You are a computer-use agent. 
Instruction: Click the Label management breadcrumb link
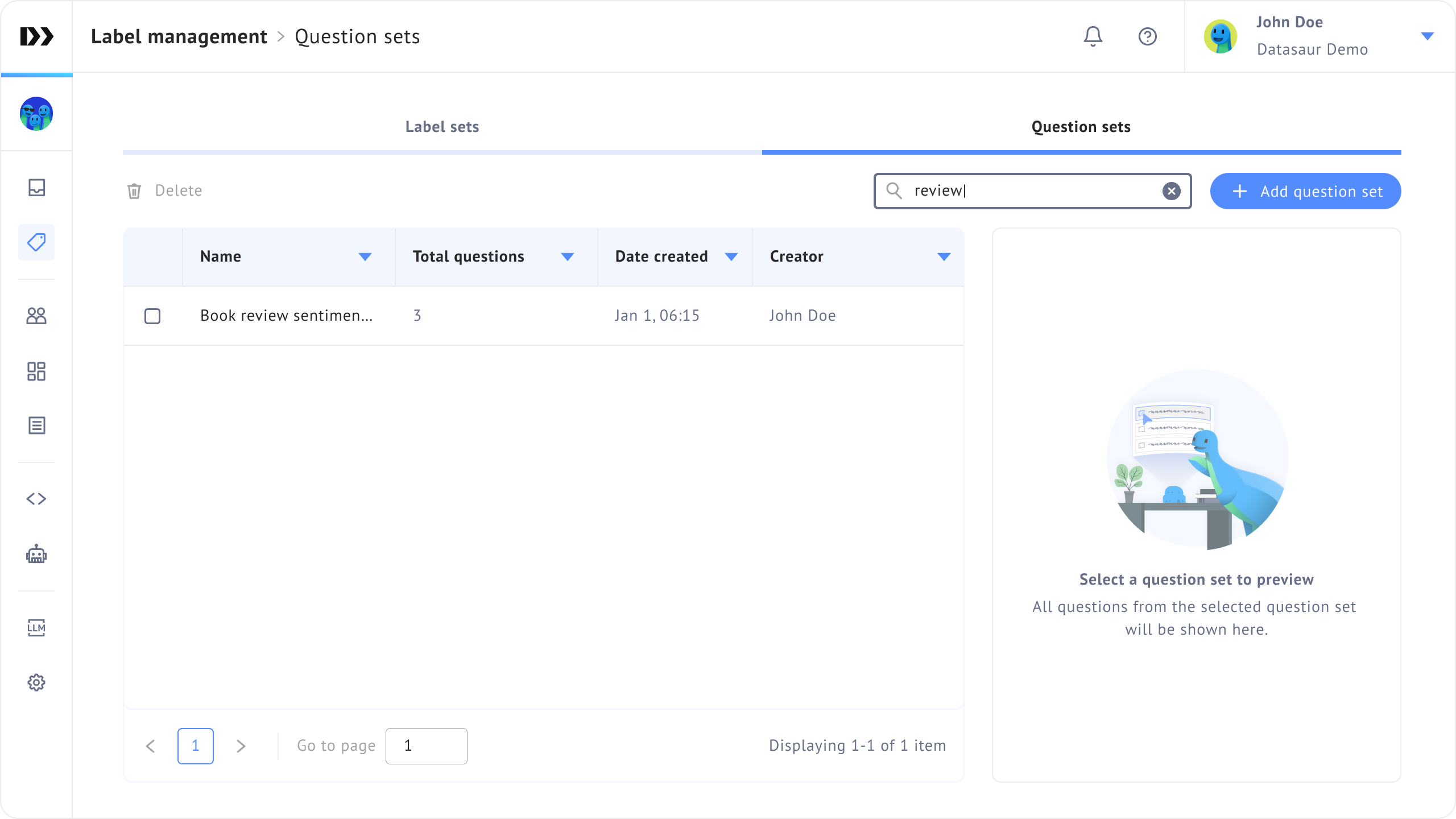(x=179, y=36)
